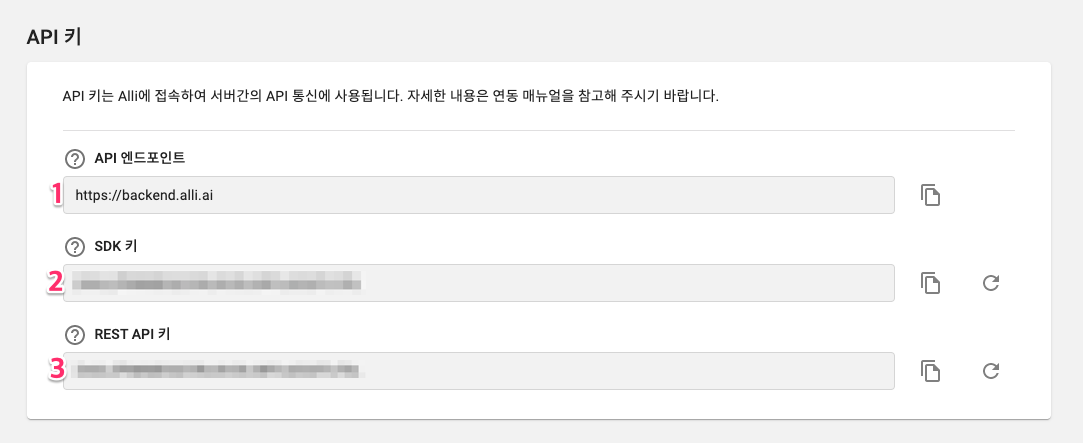Screen dimensions: 1083x443
Task: Click the REST API 키 label text
Action: [133, 335]
